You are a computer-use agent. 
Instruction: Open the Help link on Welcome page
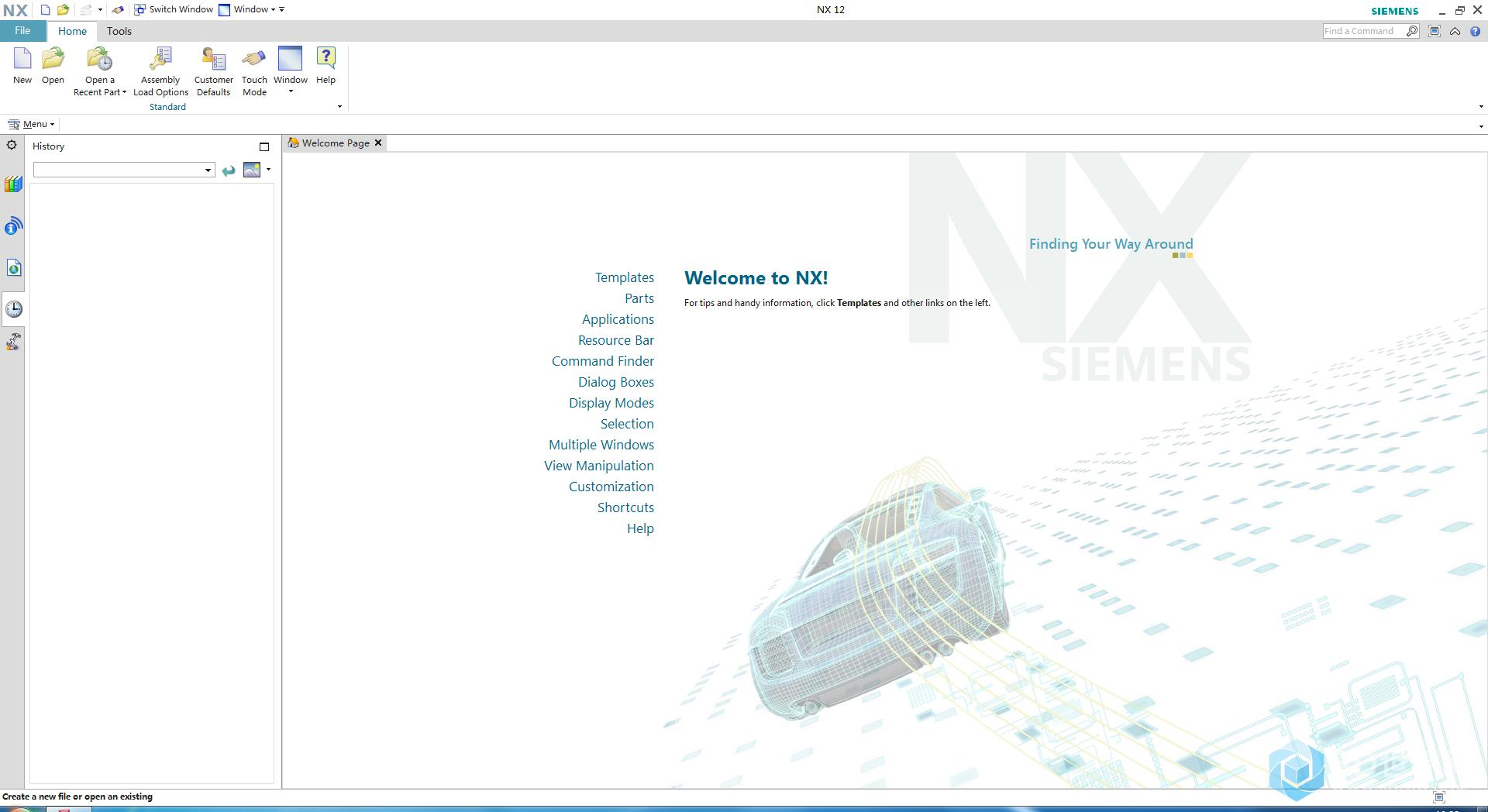(x=640, y=528)
